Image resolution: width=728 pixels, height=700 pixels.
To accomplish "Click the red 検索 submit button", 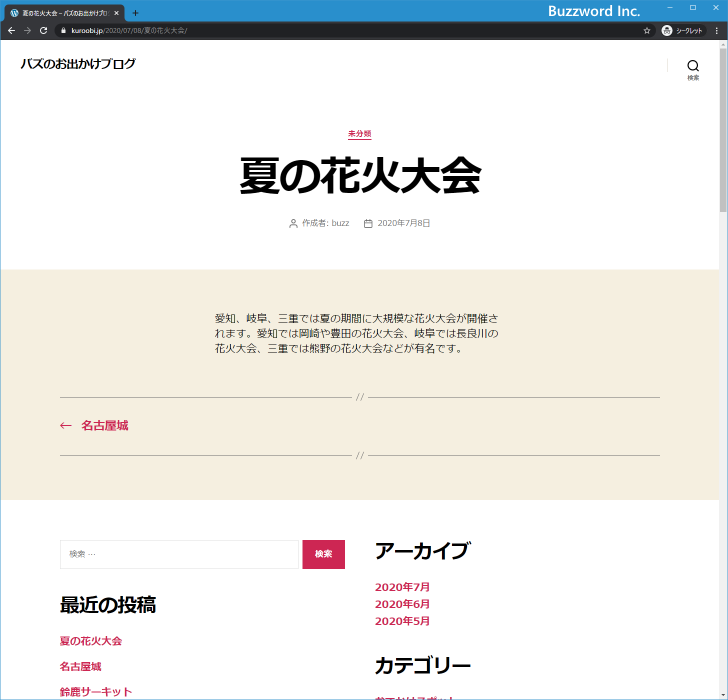I will click(x=324, y=554).
